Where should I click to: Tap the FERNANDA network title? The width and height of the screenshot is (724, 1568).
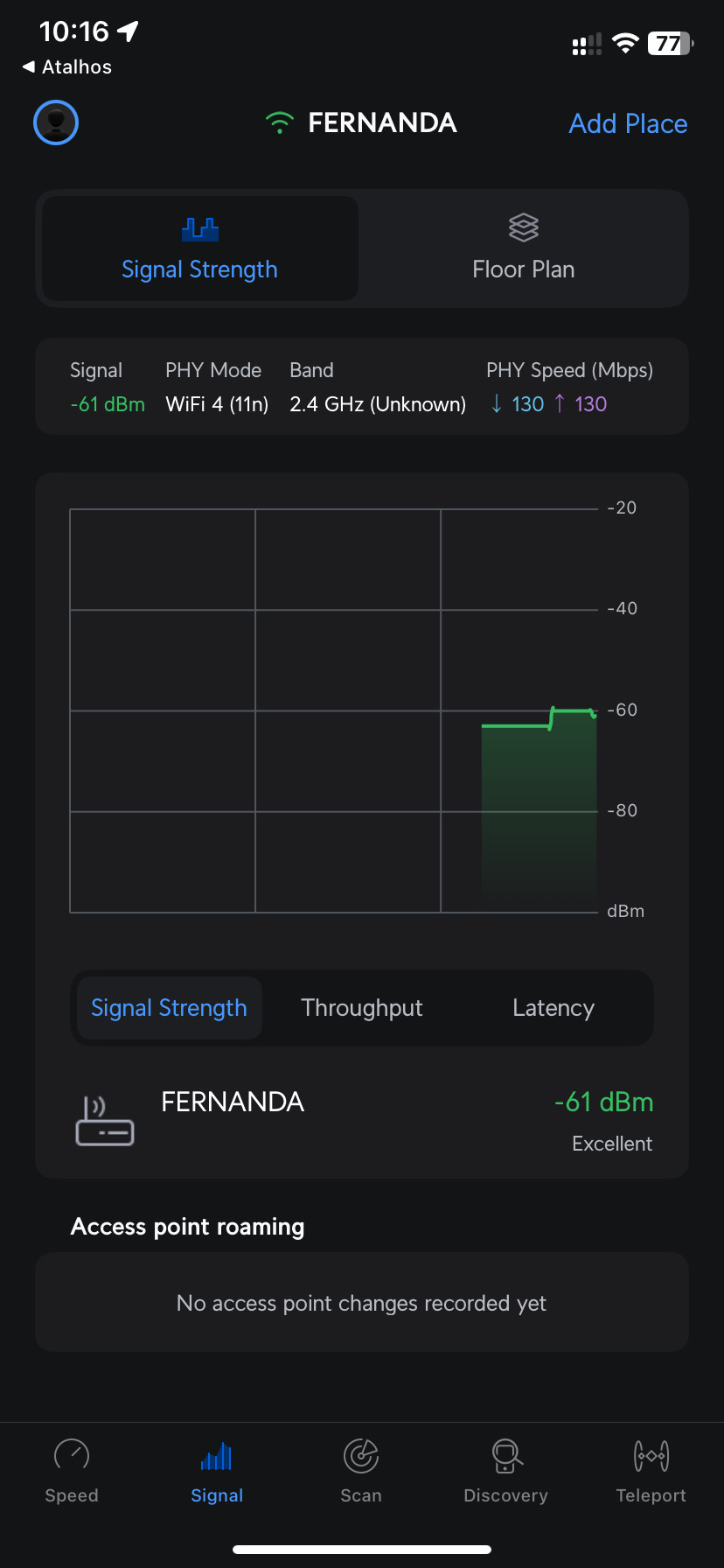click(382, 123)
